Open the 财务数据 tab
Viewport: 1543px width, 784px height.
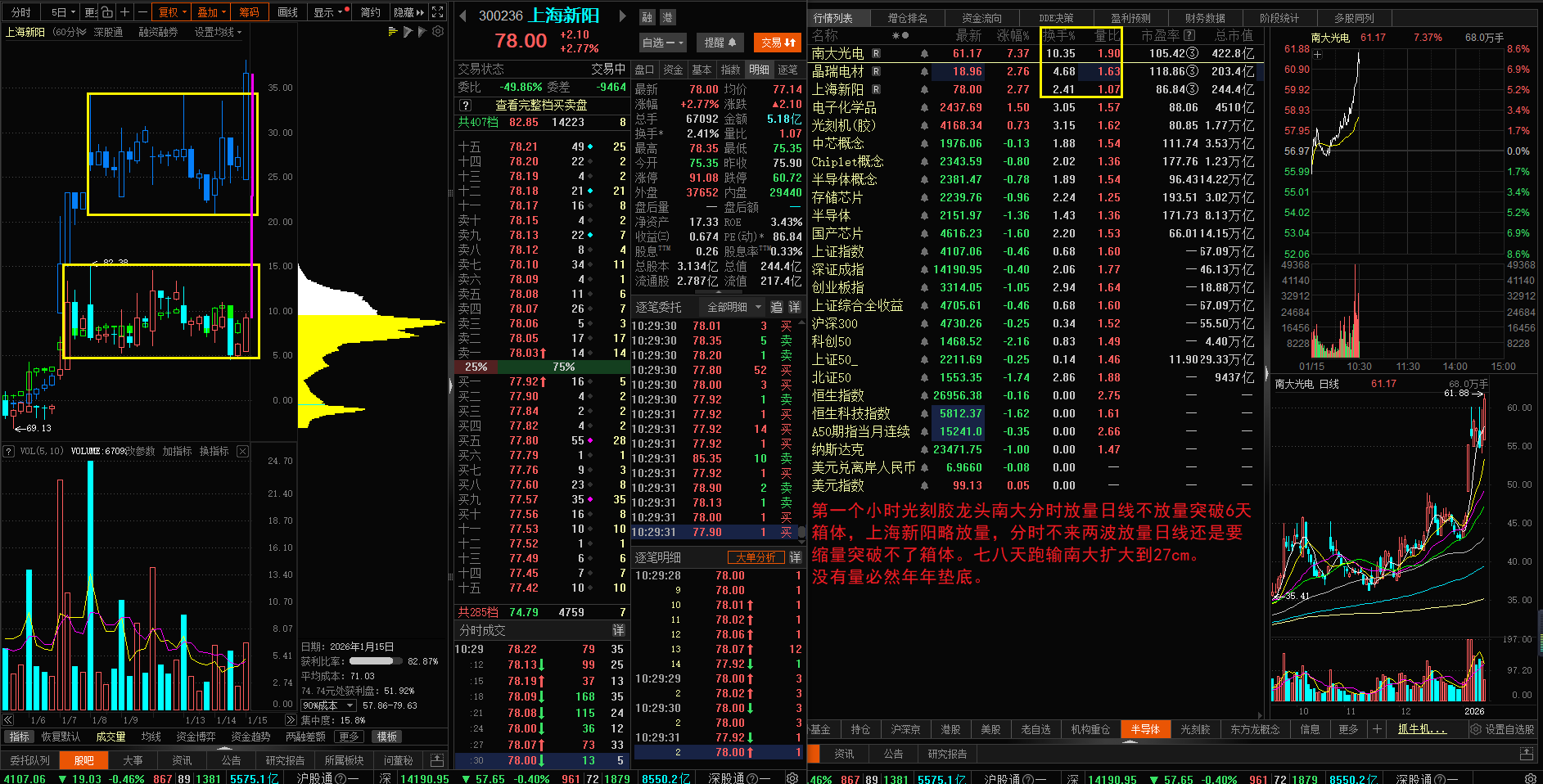pyautogui.click(x=1205, y=18)
